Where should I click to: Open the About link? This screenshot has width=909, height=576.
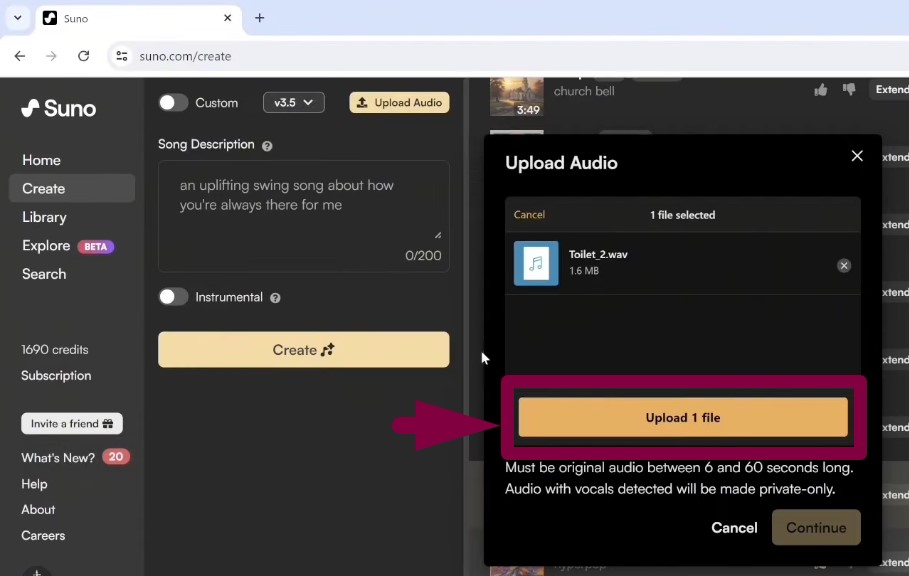point(38,510)
